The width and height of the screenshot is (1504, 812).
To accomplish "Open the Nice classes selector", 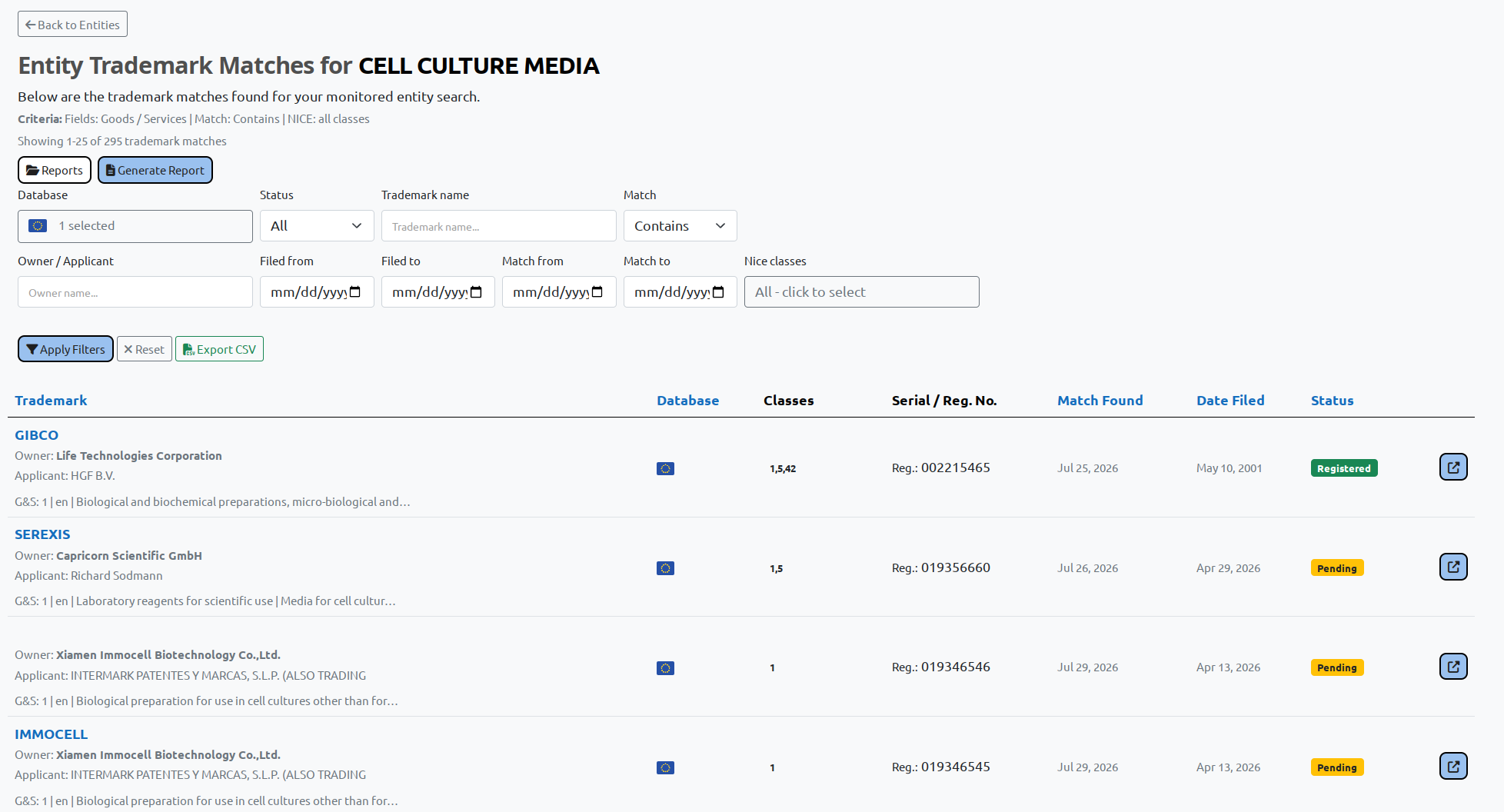I will pyautogui.click(x=861, y=292).
